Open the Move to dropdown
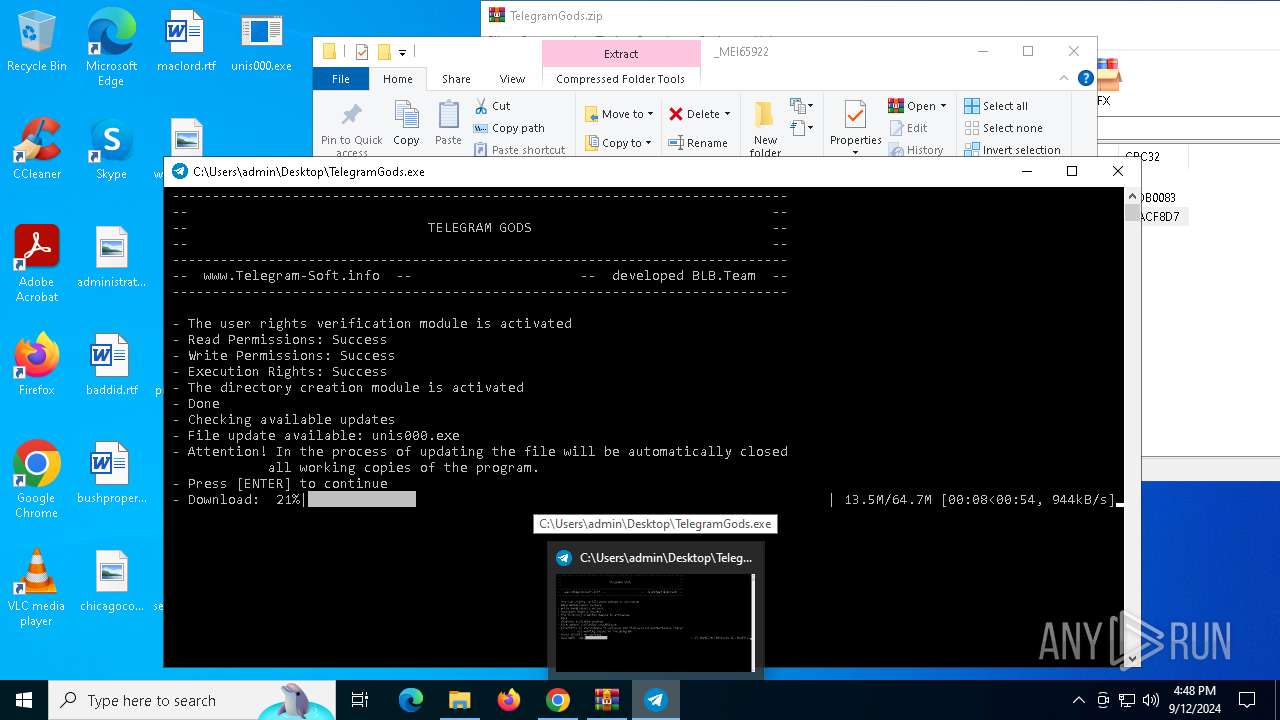Image resolution: width=1280 pixels, height=720 pixels. click(x=619, y=114)
